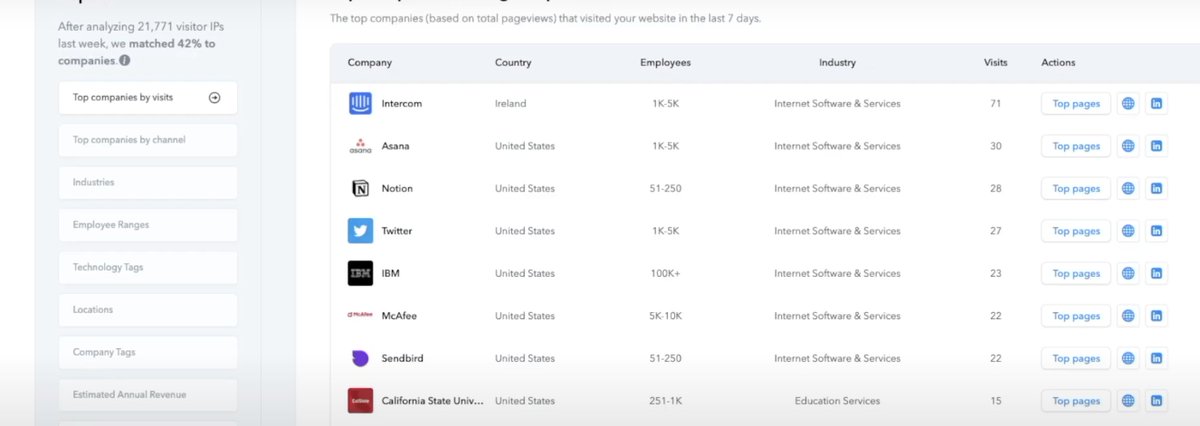Click the 100K+ employees value for IBM

(x=665, y=273)
